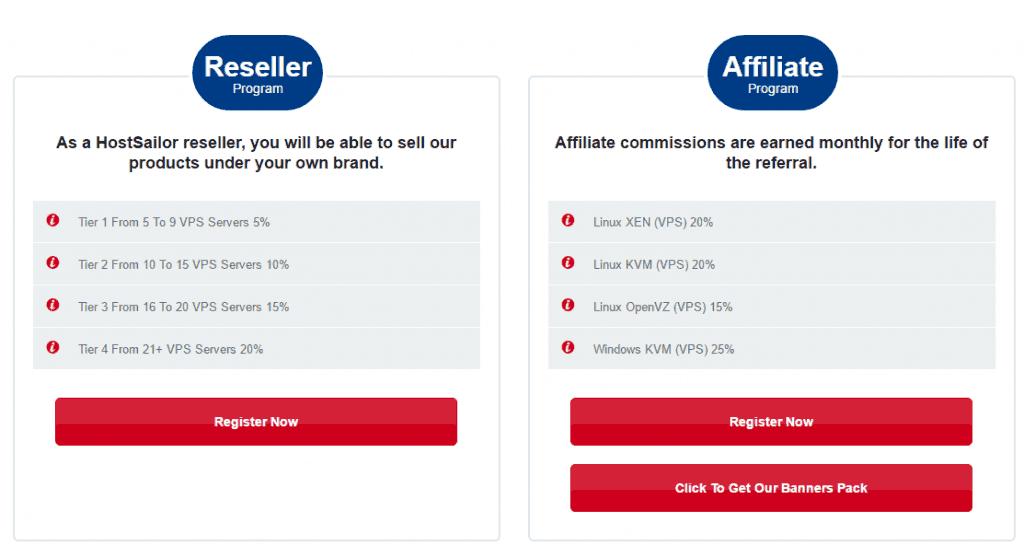This screenshot has height=546, width=1024.
Task: Click the info icon beside Linux OpenVZ row
Action: click(568, 305)
